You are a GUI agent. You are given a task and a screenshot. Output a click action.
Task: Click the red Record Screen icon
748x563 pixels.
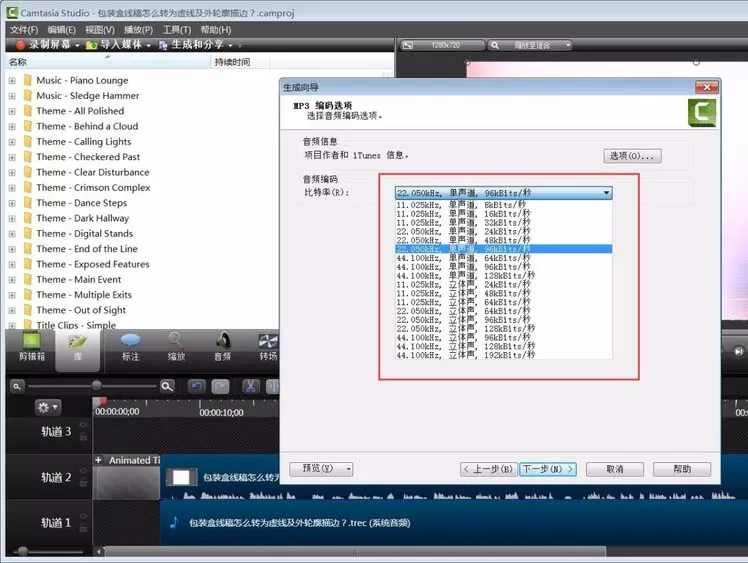(x=21, y=45)
